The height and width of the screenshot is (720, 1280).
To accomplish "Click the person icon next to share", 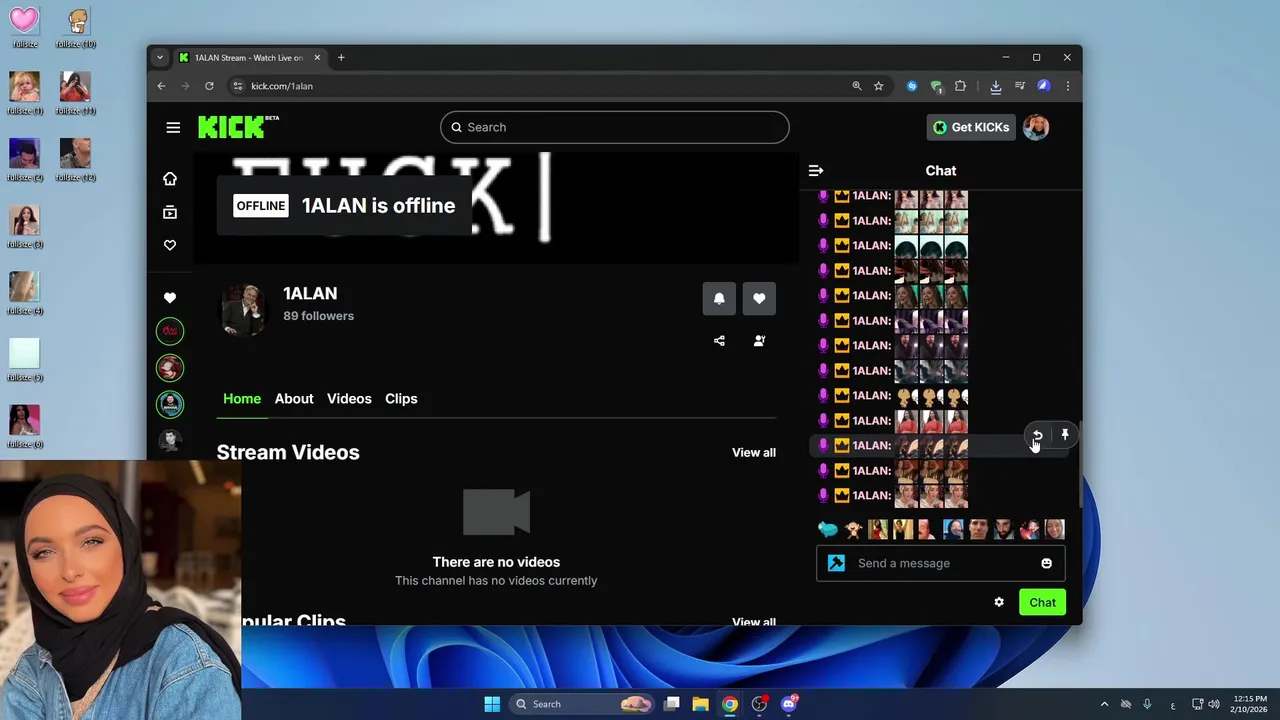I will tap(759, 341).
